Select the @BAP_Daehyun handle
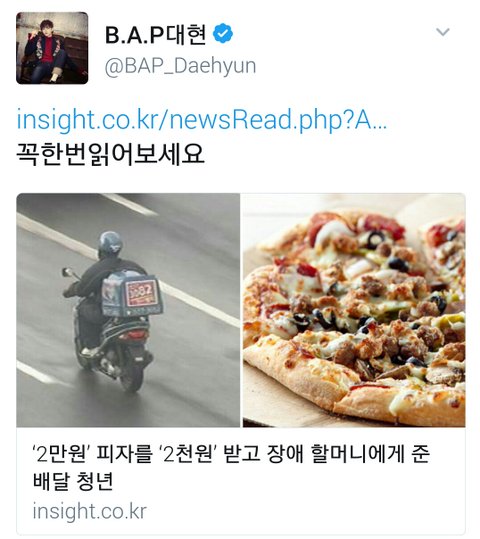The height and width of the screenshot is (539, 480). pos(180,66)
